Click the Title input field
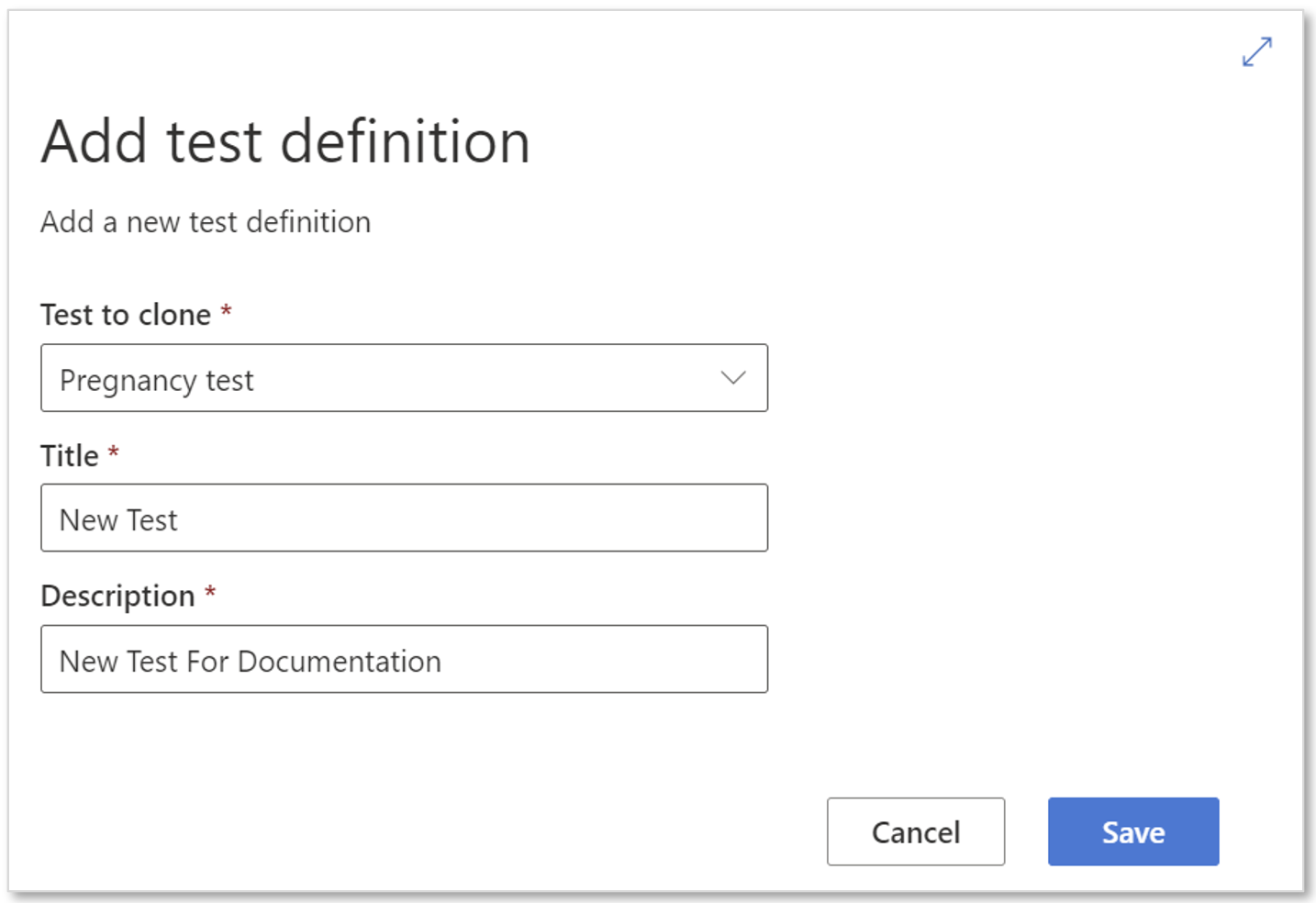 pos(404,518)
